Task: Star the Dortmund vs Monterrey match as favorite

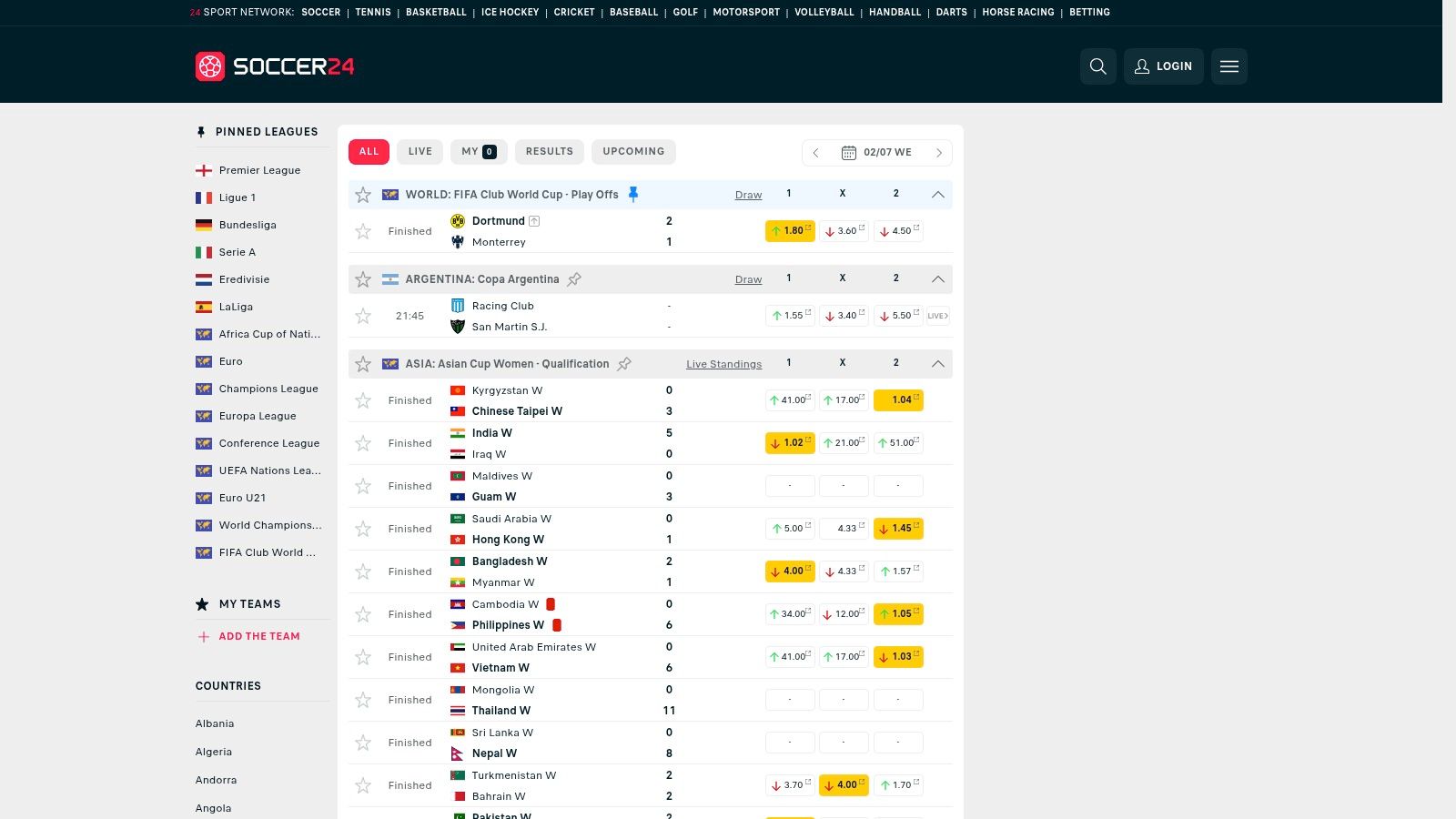Action: [363, 231]
